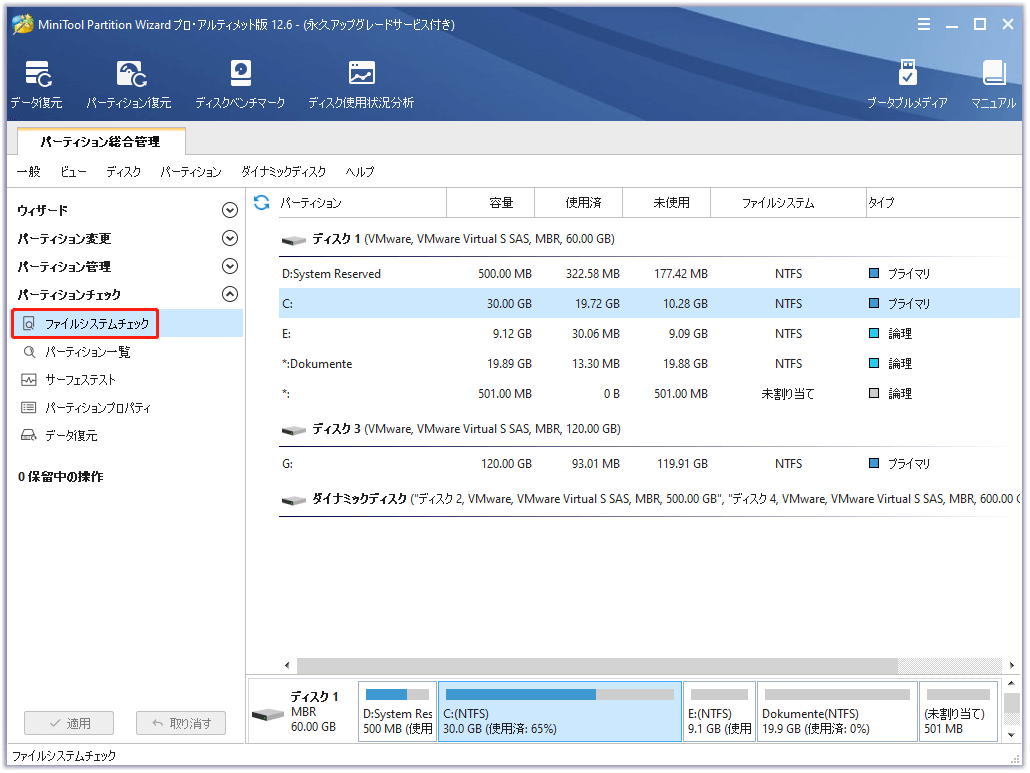Open the hamburger menu in title bar

pos(924,24)
